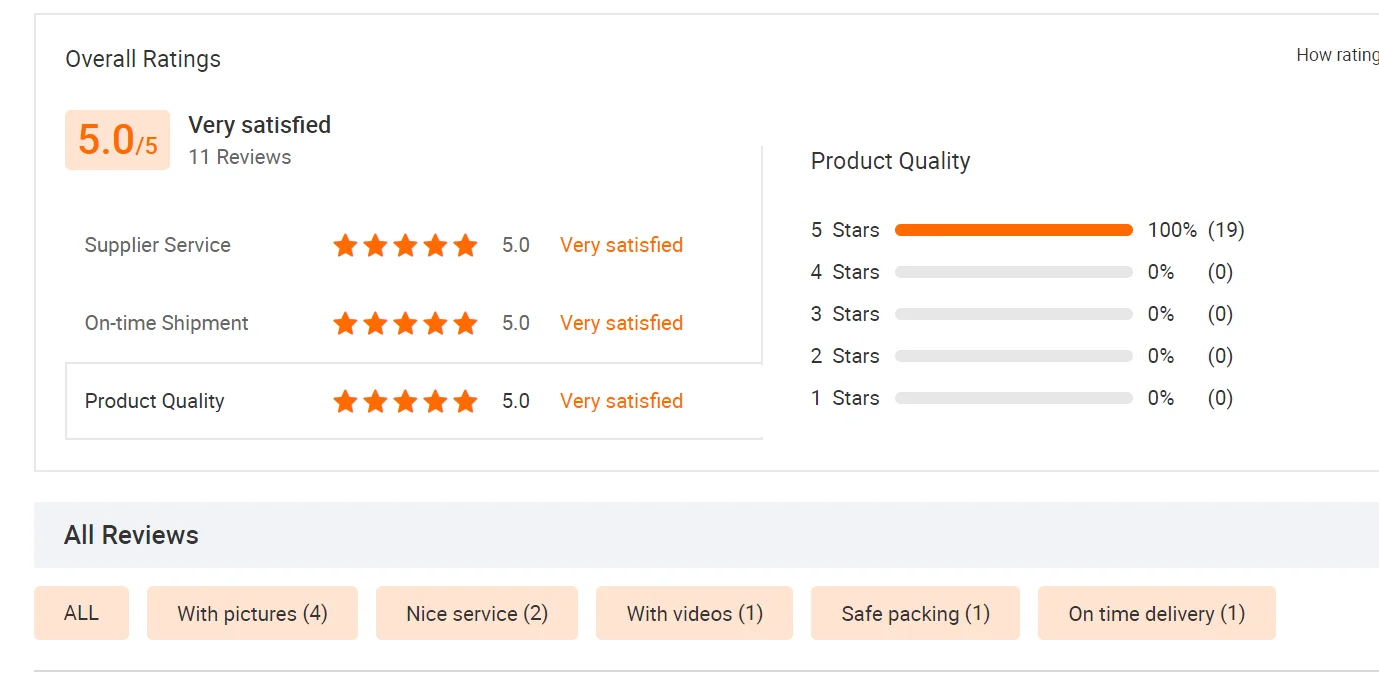Filter by Safe packing (1)
This screenshot has height=674, width=1379.
[915, 613]
